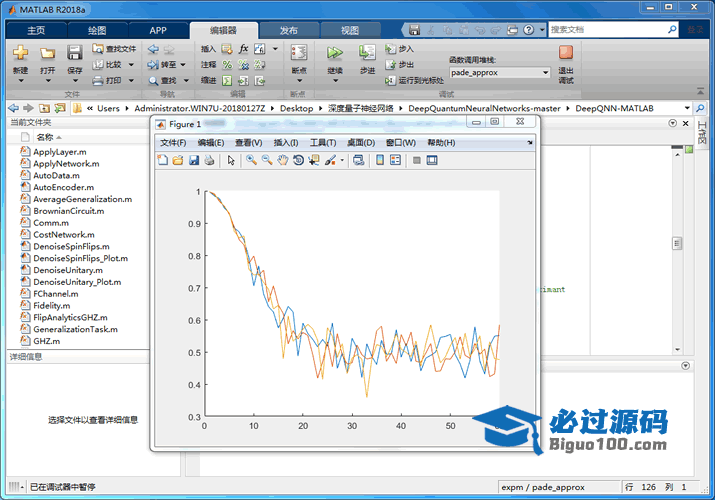Select the Zoom Out tool in Figure 1

(267, 160)
